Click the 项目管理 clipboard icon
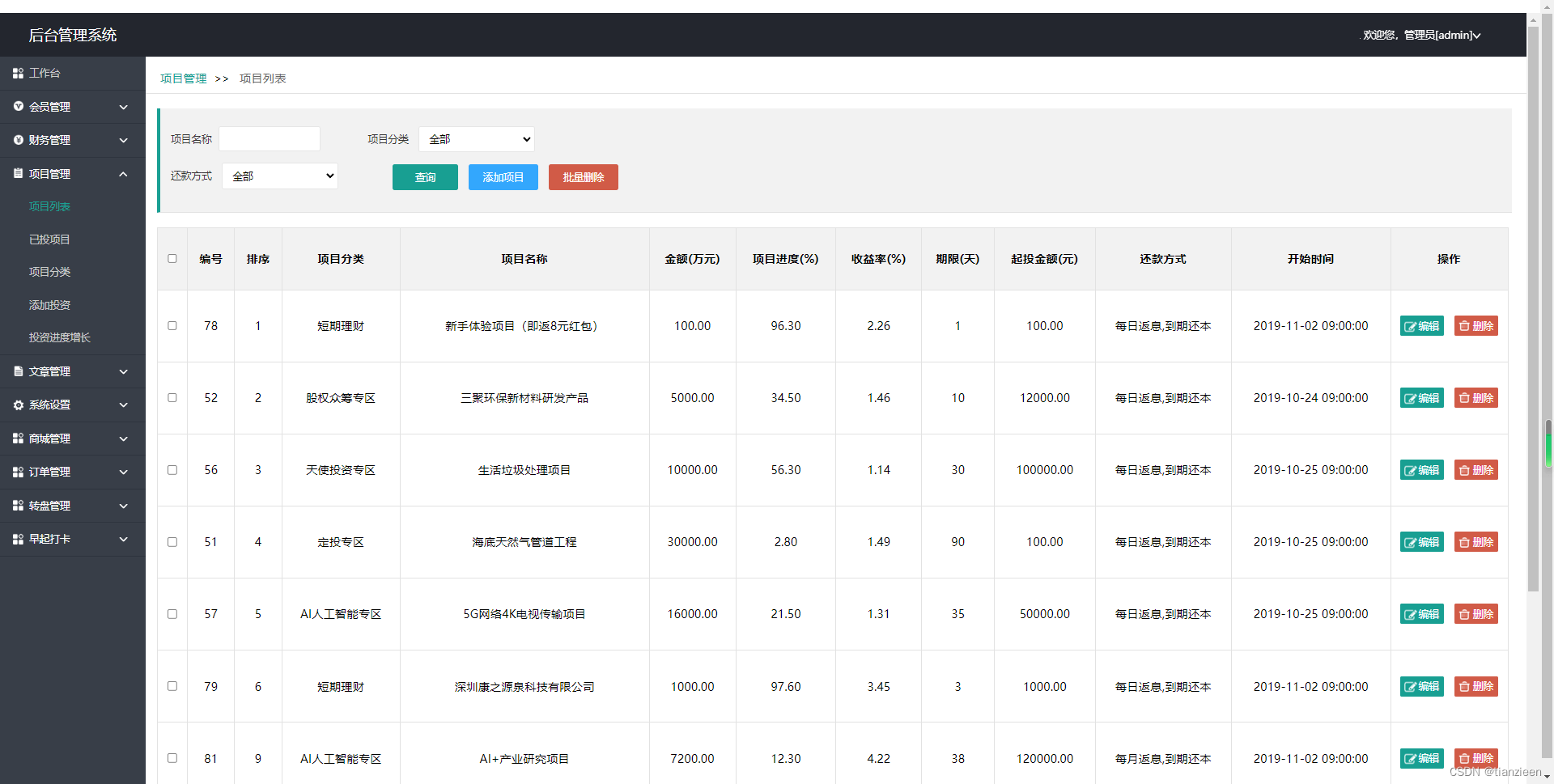 click(18, 173)
